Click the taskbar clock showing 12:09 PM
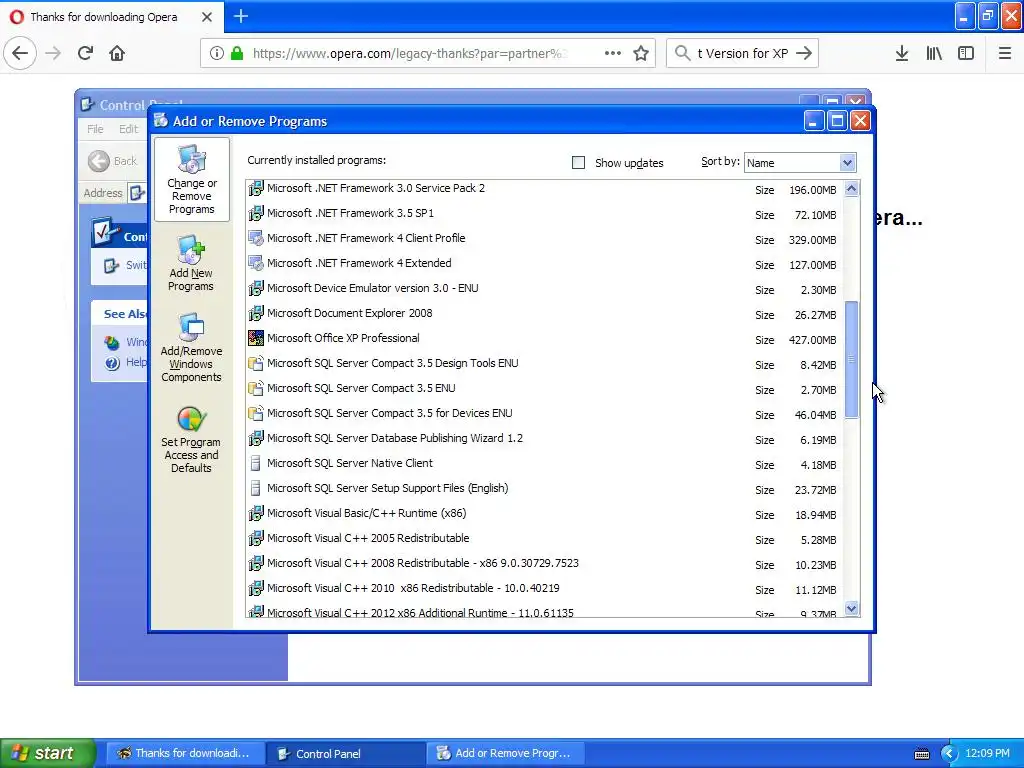 click(x=987, y=753)
